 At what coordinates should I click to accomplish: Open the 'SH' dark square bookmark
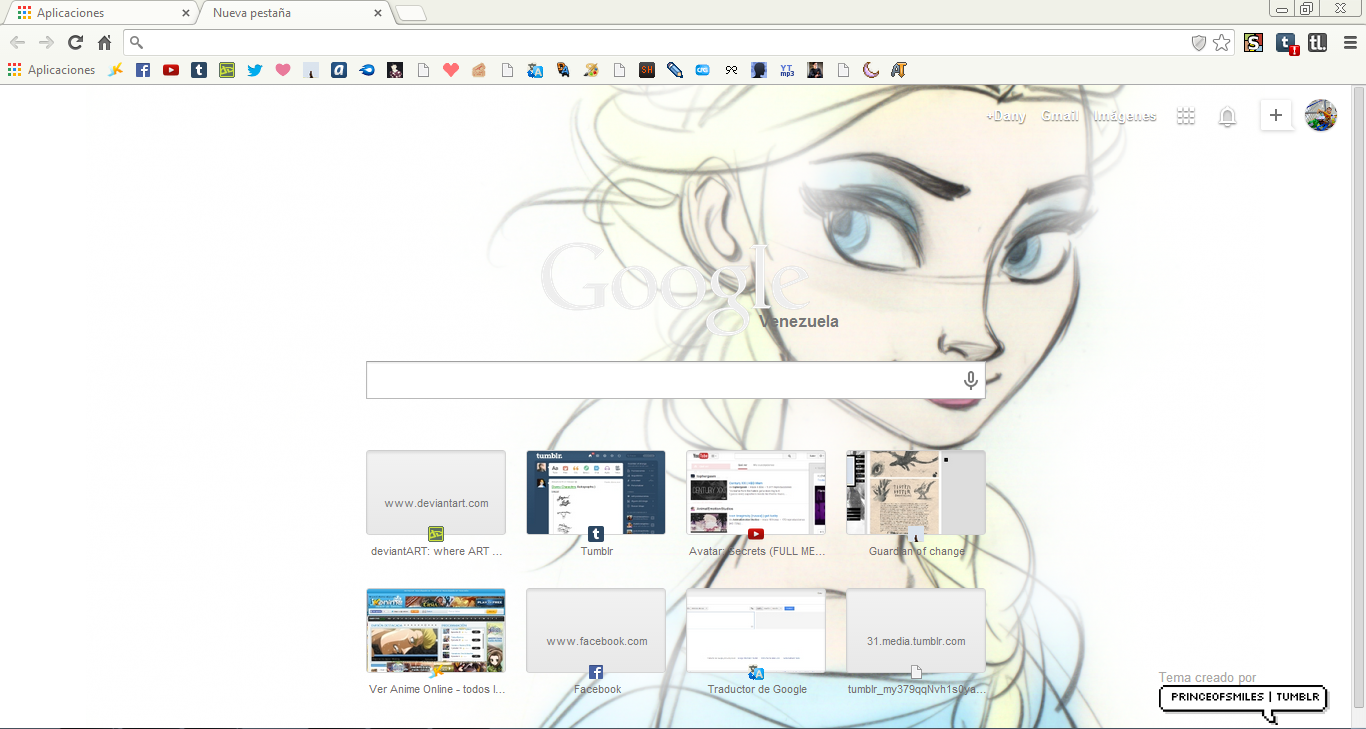click(x=647, y=70)
